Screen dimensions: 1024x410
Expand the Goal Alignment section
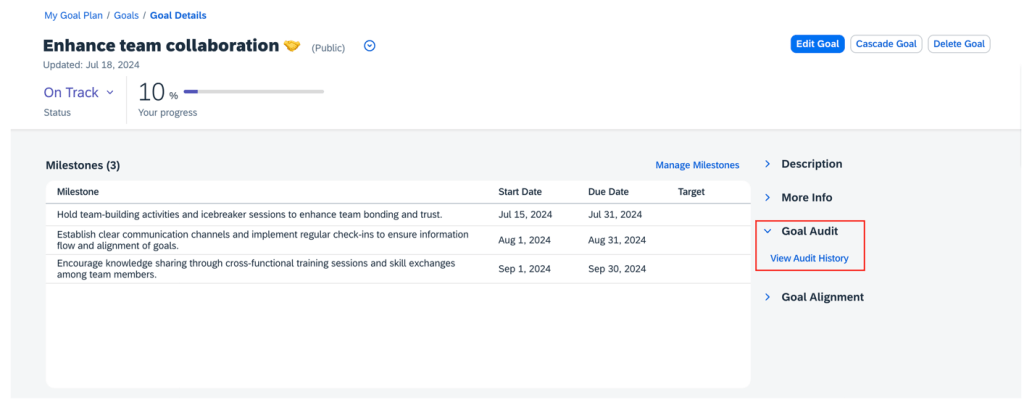tap(821, 297)
